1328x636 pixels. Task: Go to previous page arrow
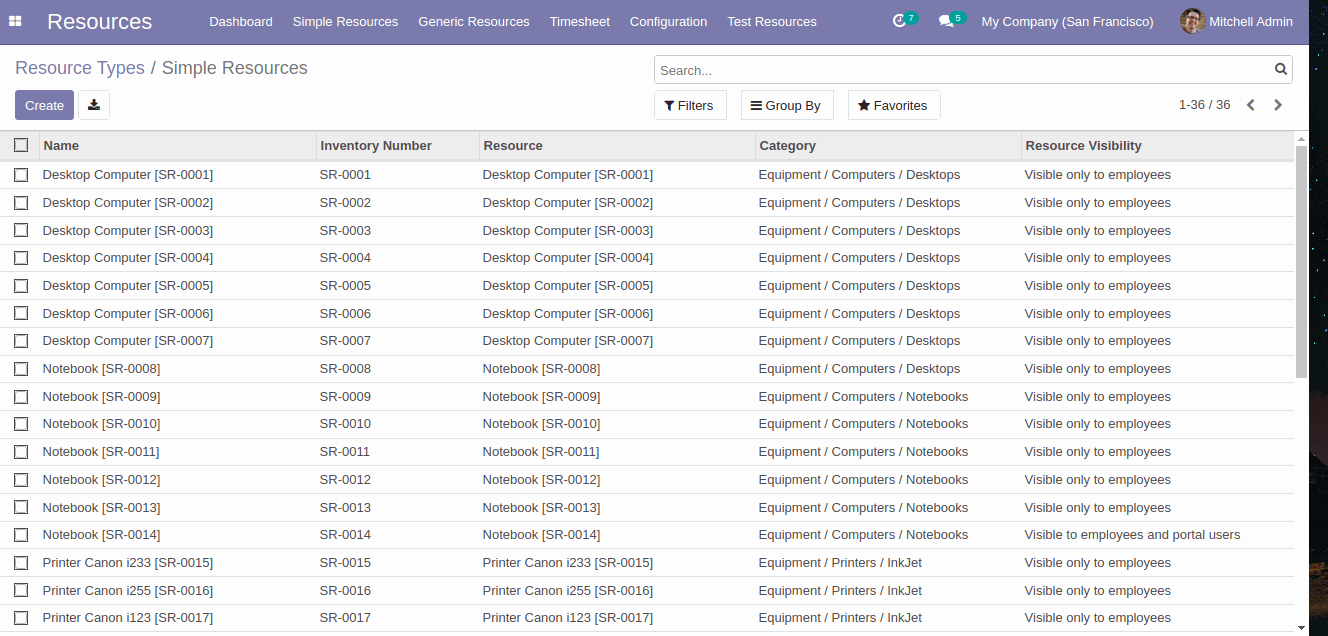pyautogui.click(x=1250, y=105)
